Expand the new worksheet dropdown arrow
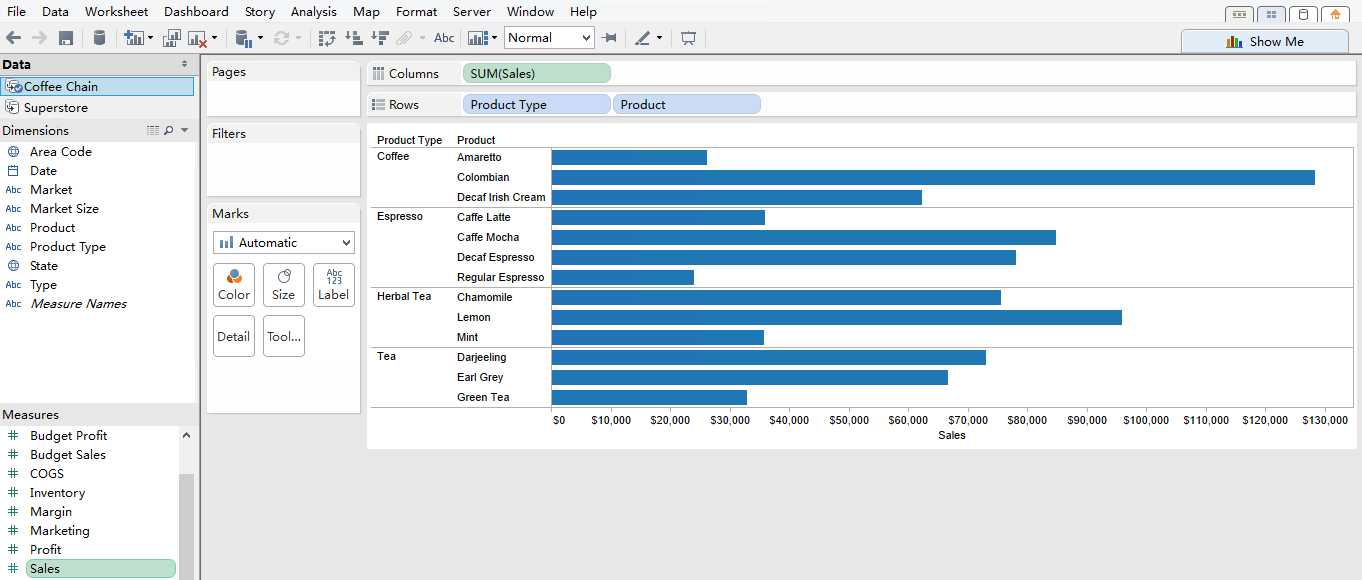Screen dimensions: 1362x580 150,38
